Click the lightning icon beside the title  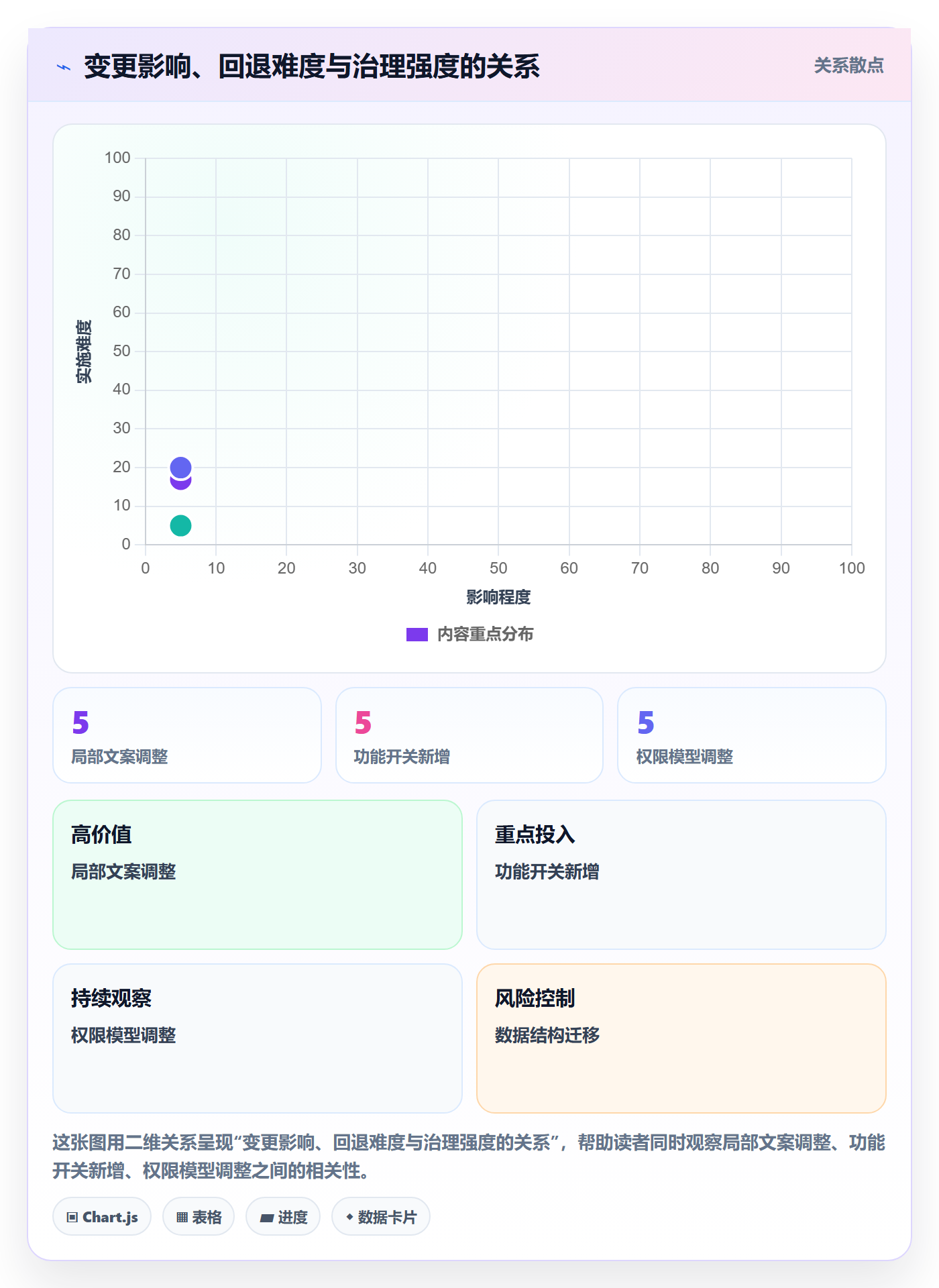pyautogui.click(x=64, y=67)
